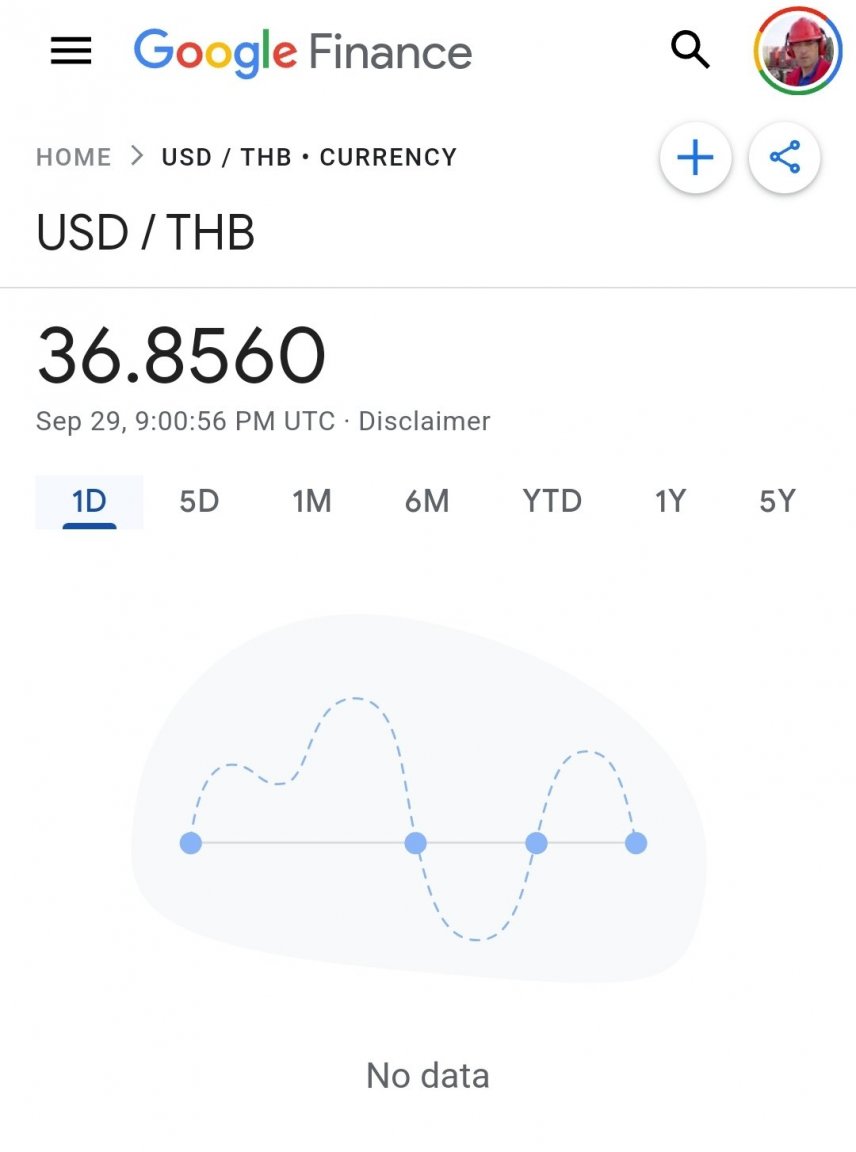Image resolution: width=856 pixels, height=1152 pixels.
Task: Open the account profile avatar
Action: (x=797, y=51)
